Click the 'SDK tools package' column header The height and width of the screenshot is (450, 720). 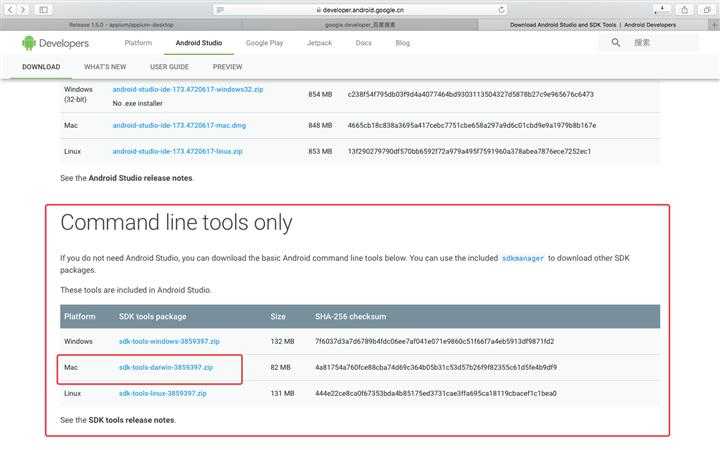(x=152, y=316)
